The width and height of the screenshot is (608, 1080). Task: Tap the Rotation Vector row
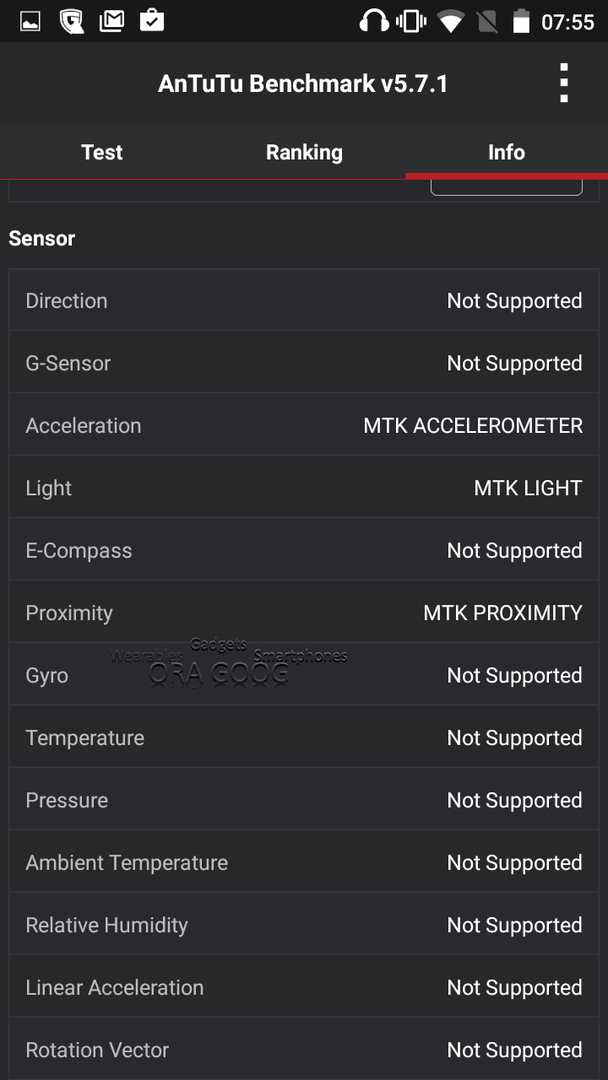(304, 1050)
